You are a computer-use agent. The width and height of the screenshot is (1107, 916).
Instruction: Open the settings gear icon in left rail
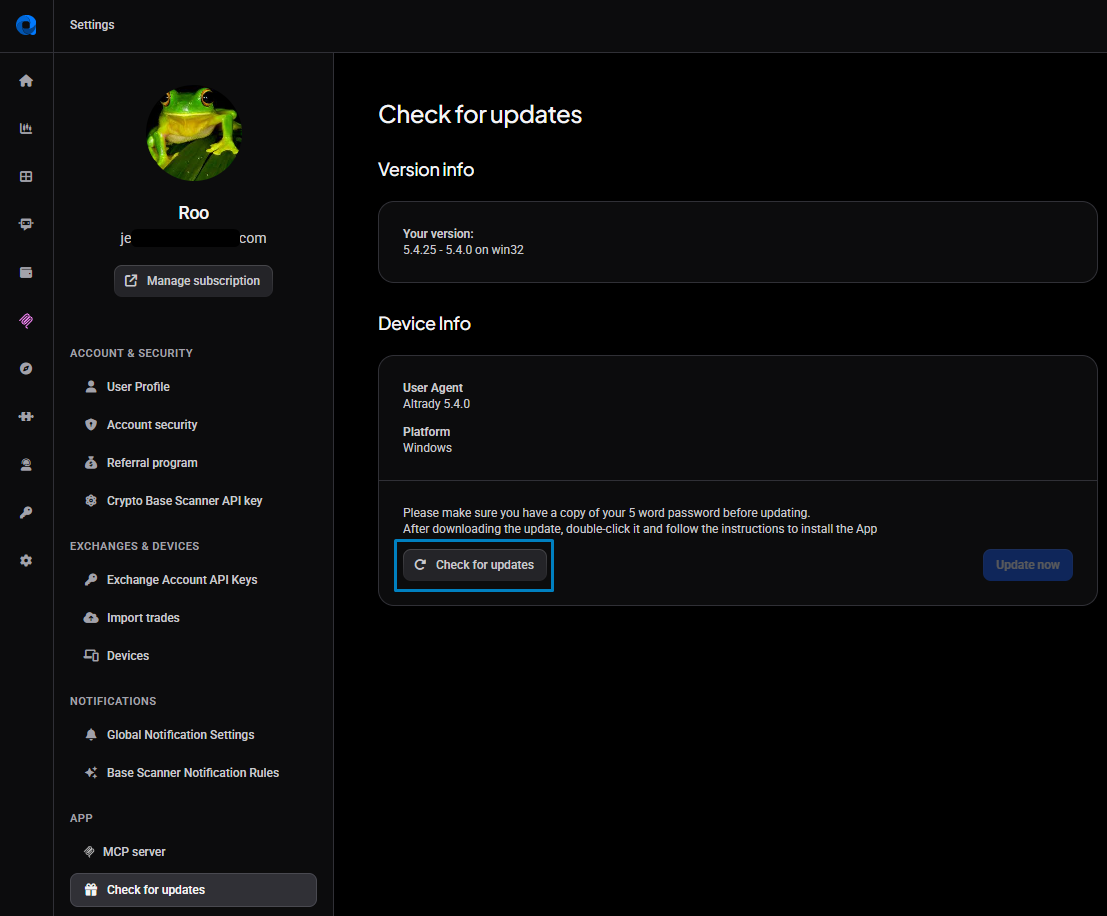click(26, 561)
